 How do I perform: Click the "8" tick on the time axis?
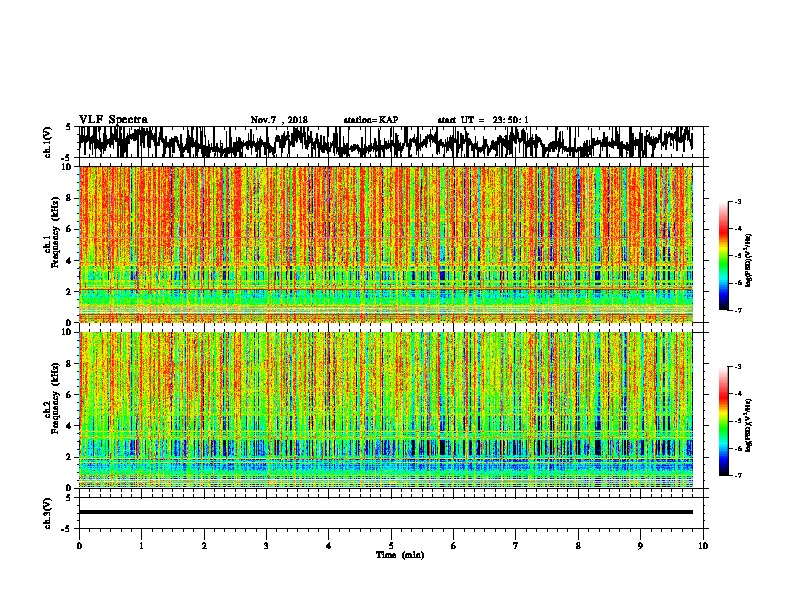[578, 546]
